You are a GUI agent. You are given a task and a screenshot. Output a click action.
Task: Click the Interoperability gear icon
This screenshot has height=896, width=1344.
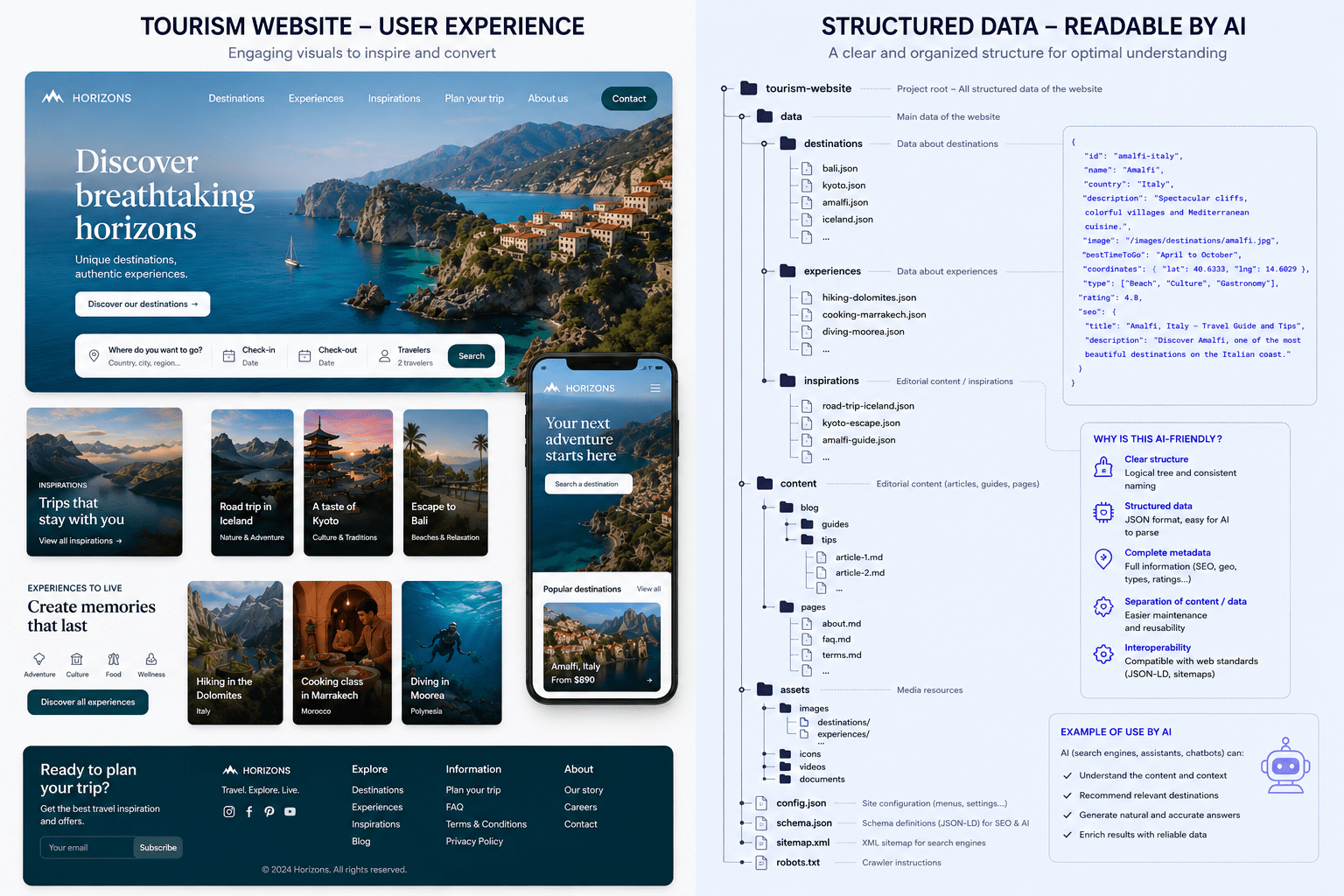(x=1103, y=654)
